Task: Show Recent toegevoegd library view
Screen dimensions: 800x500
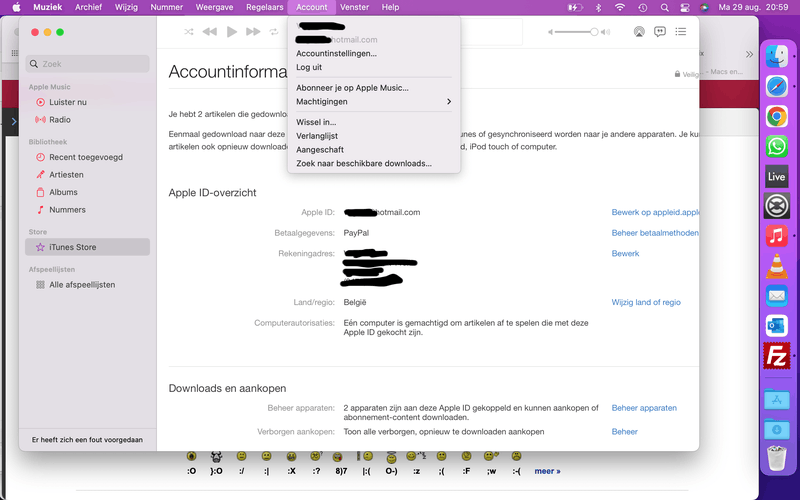Action: pos(87,157)
